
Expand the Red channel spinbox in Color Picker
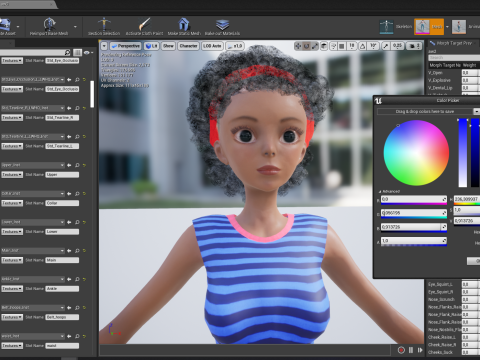tap(444, 199)
